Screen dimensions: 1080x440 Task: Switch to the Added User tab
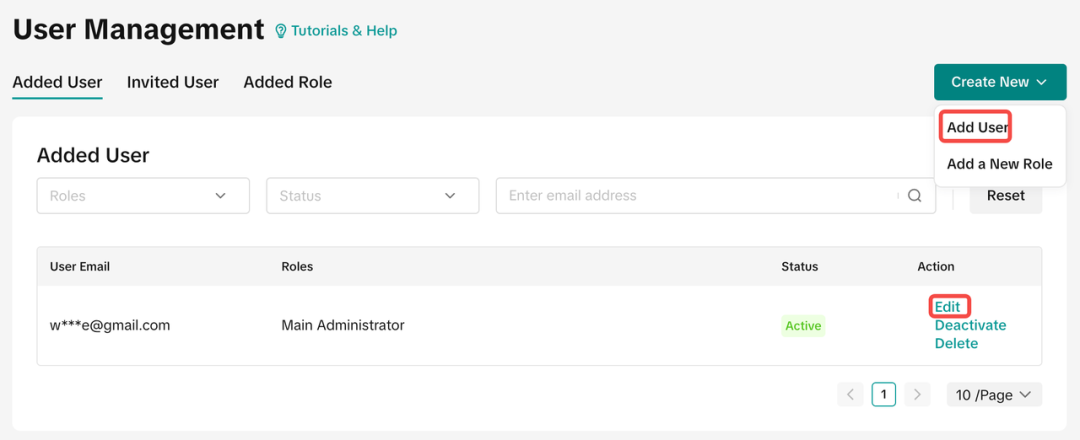tap(57, 82)
